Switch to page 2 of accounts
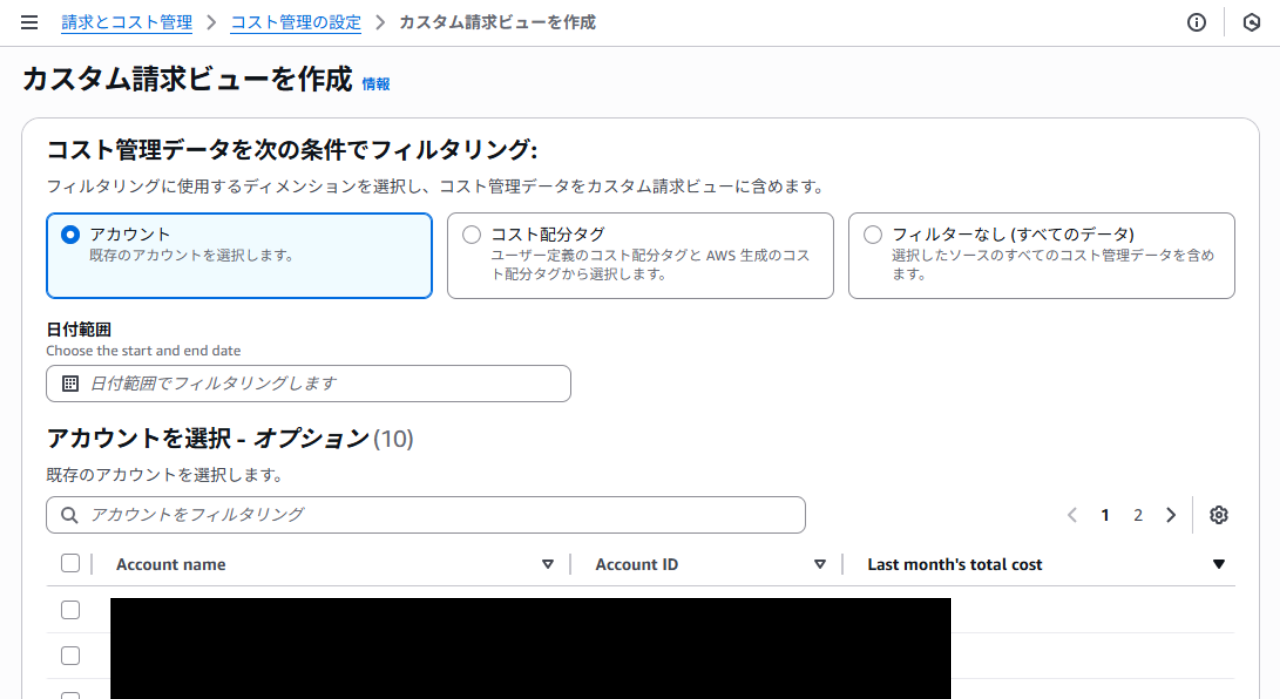The height and width of the screenshot is (700, 1280). 1138,515
